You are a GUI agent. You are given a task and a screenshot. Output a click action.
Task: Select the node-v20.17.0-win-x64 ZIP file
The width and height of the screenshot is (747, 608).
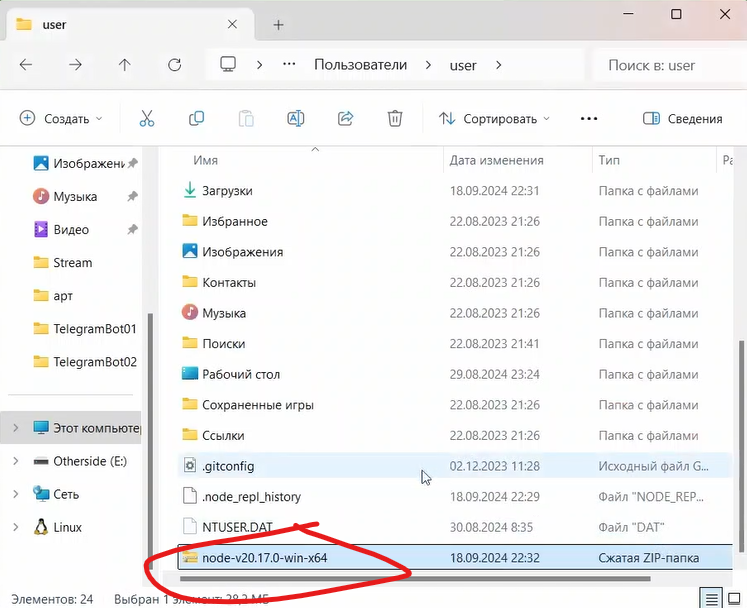pos(264,558)
